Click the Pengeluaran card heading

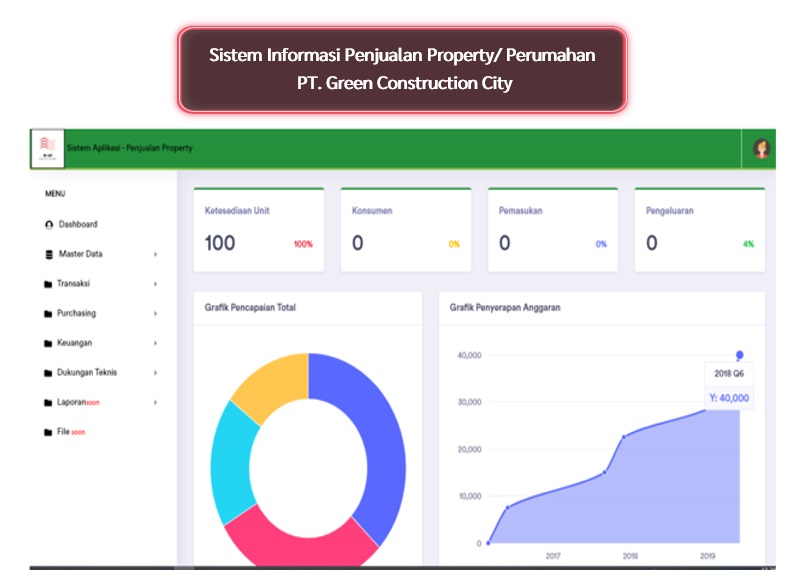point(669,211)
